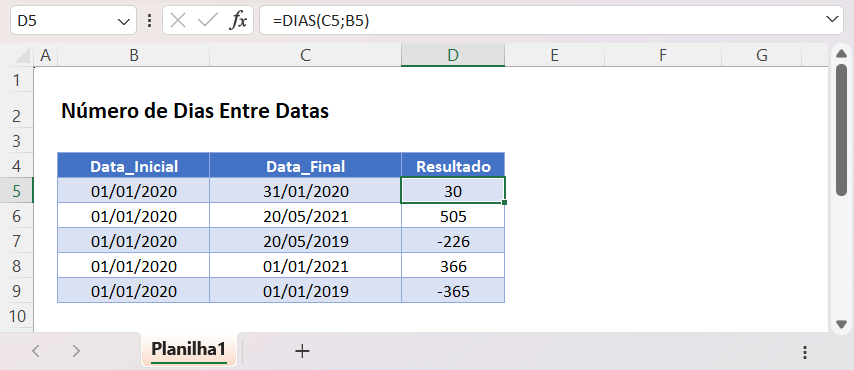
Task: Click the next sheet arrow
Action: pyautogui.click(x=76, y=351)
